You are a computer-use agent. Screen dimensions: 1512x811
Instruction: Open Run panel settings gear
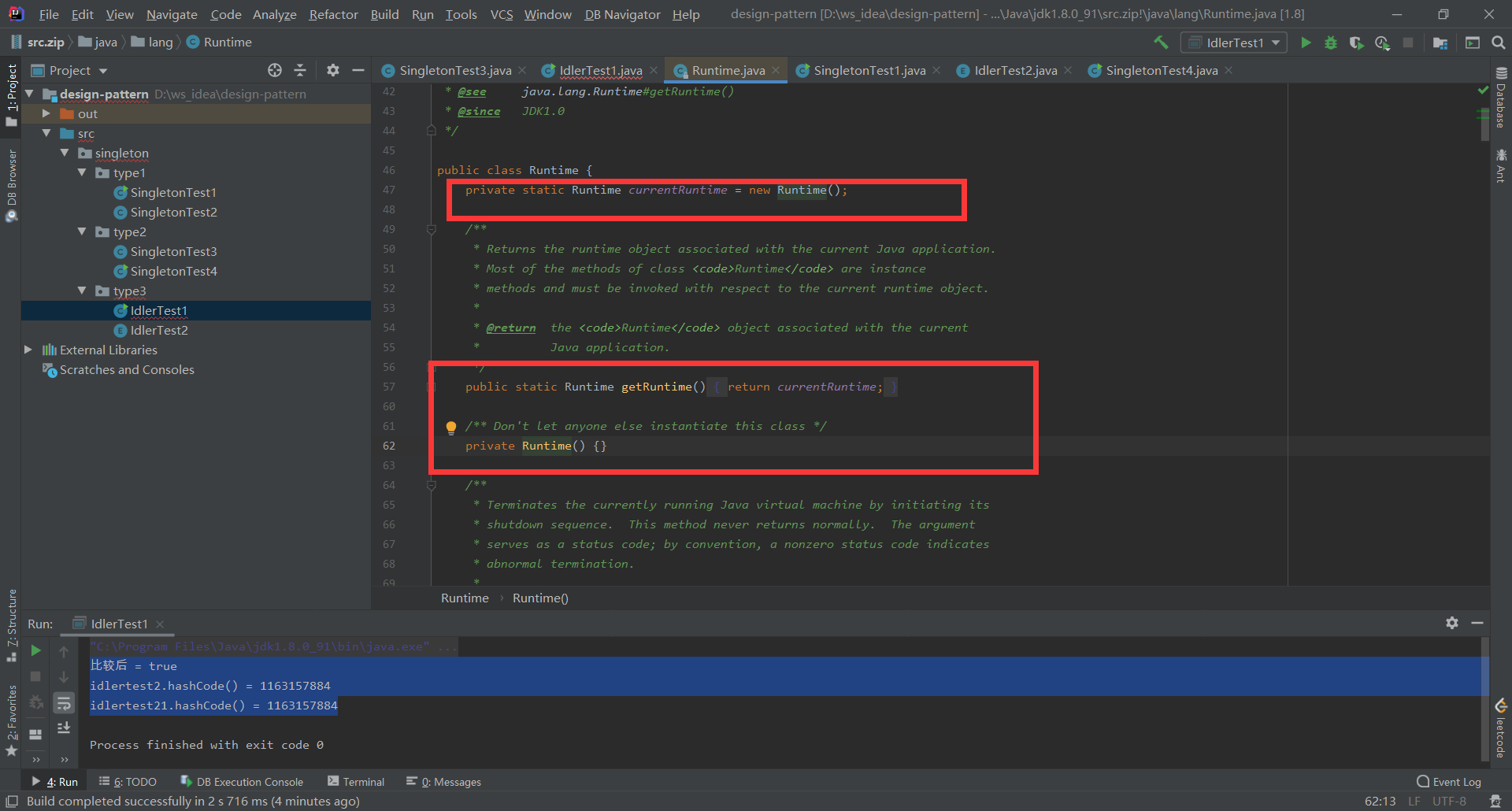(x=1452, y=623)
